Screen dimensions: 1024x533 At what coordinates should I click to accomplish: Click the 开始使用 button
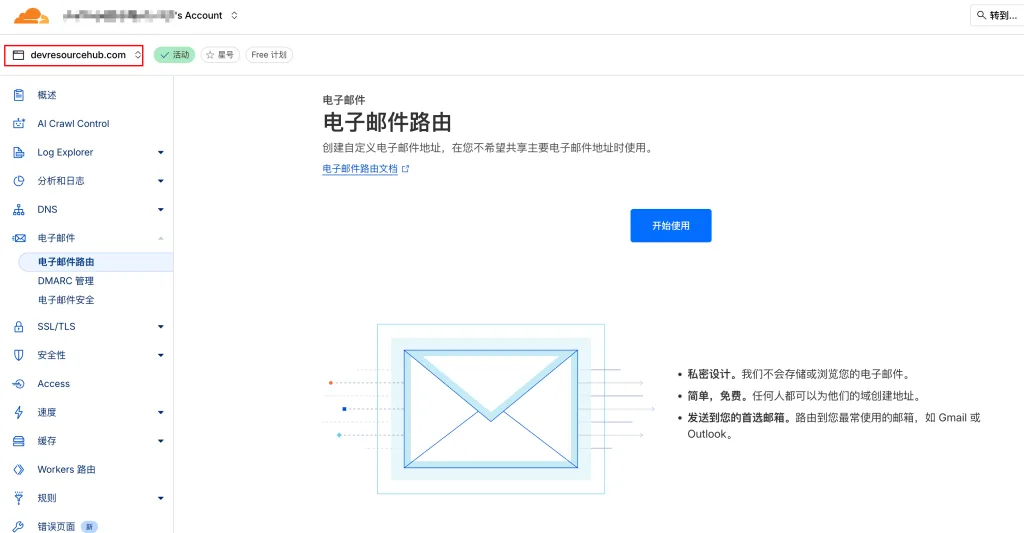click(x=671, y=225)
